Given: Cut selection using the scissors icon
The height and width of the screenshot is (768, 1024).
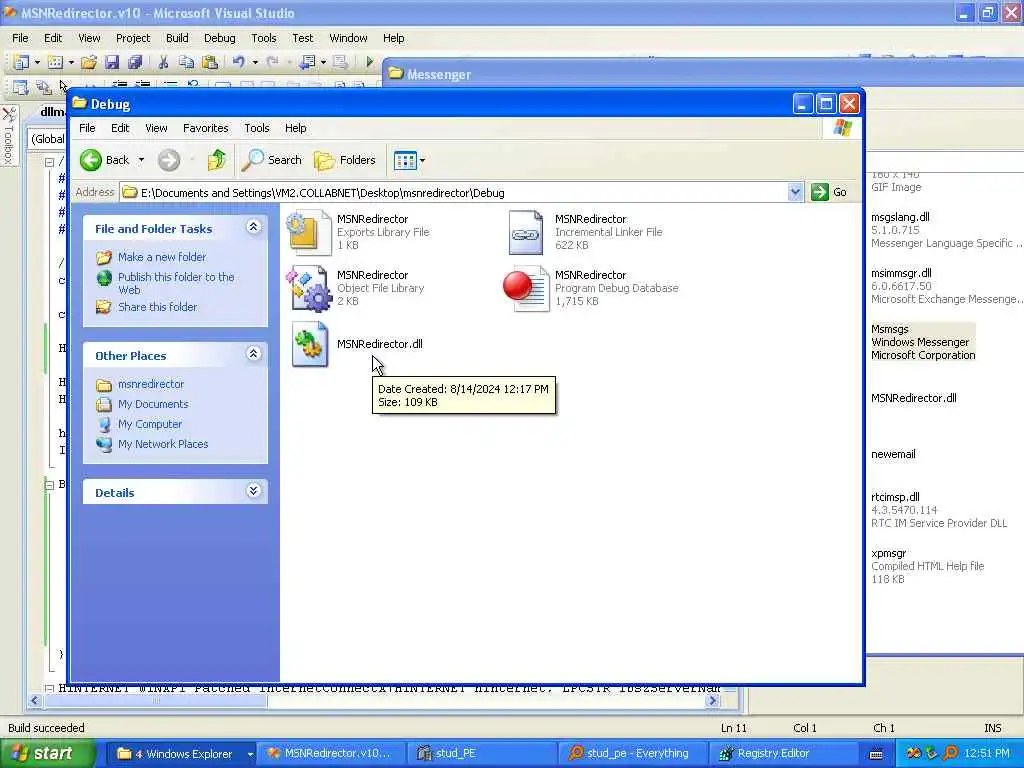Looking at the screenshot, I should 163,62.
